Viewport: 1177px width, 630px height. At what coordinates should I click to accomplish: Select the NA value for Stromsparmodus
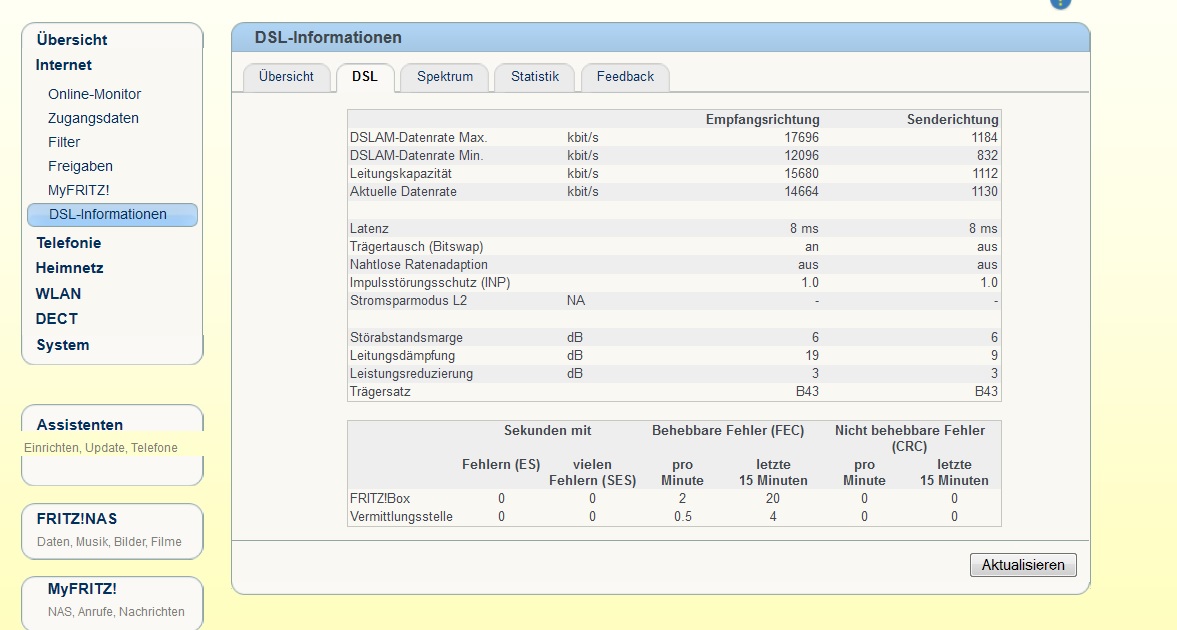576,300
